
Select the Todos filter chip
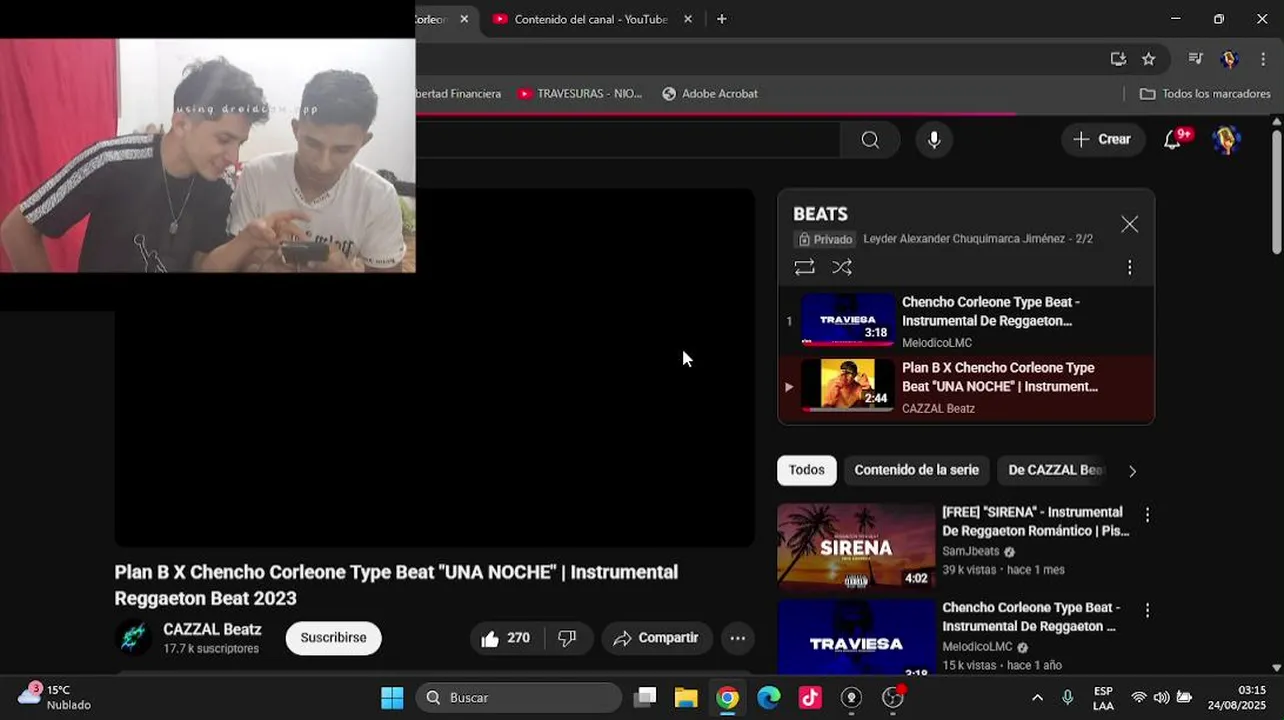(x=806, y=470)
